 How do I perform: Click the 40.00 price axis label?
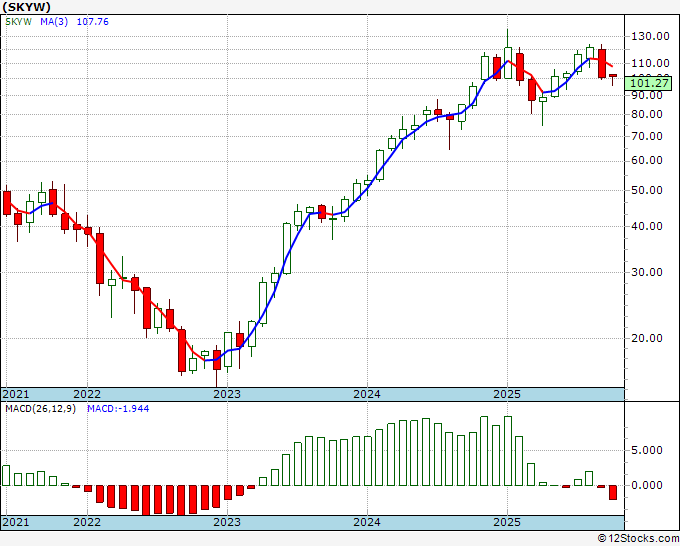pos(647,226)
